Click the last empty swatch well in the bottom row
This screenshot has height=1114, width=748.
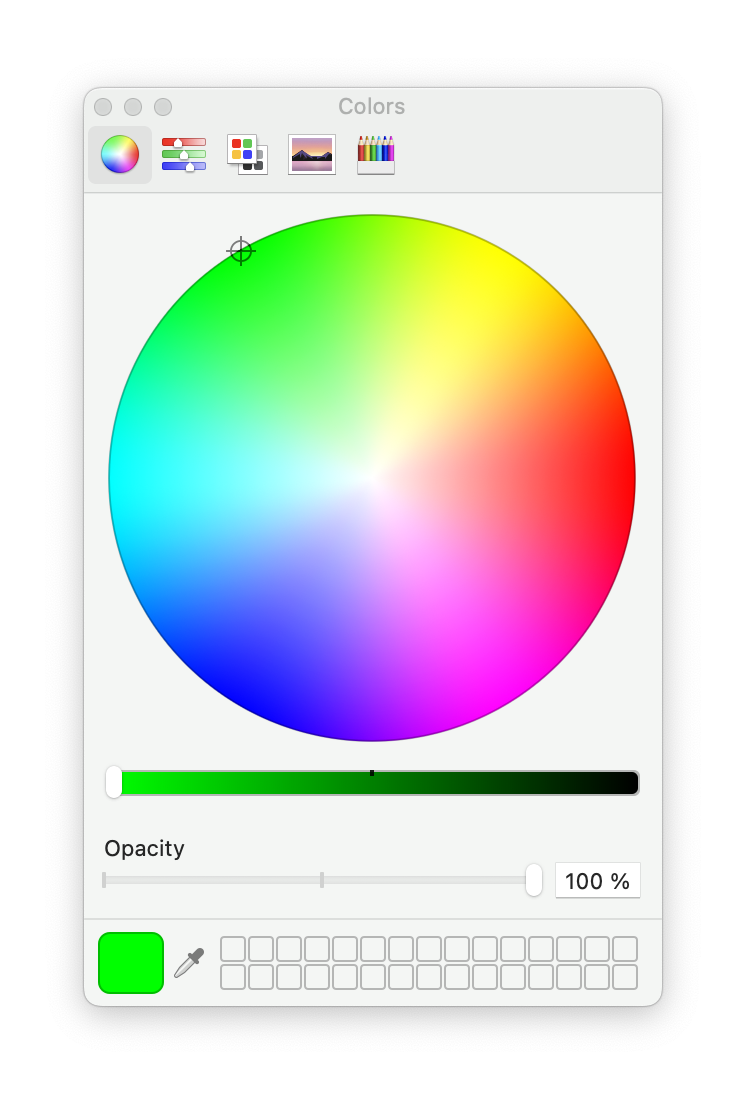(x=625, y=977)
